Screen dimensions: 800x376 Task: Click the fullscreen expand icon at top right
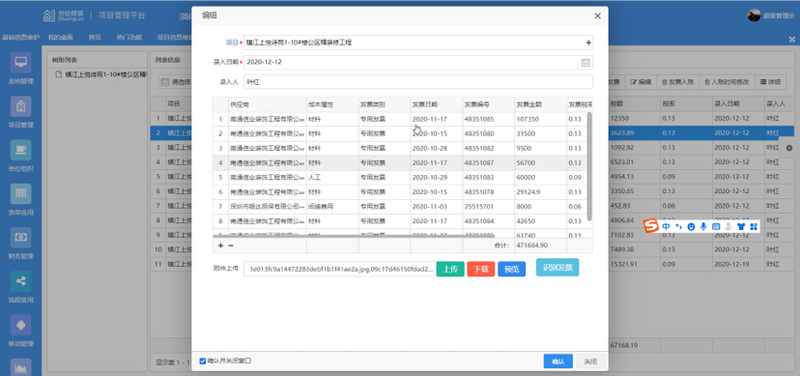(792, 39)
